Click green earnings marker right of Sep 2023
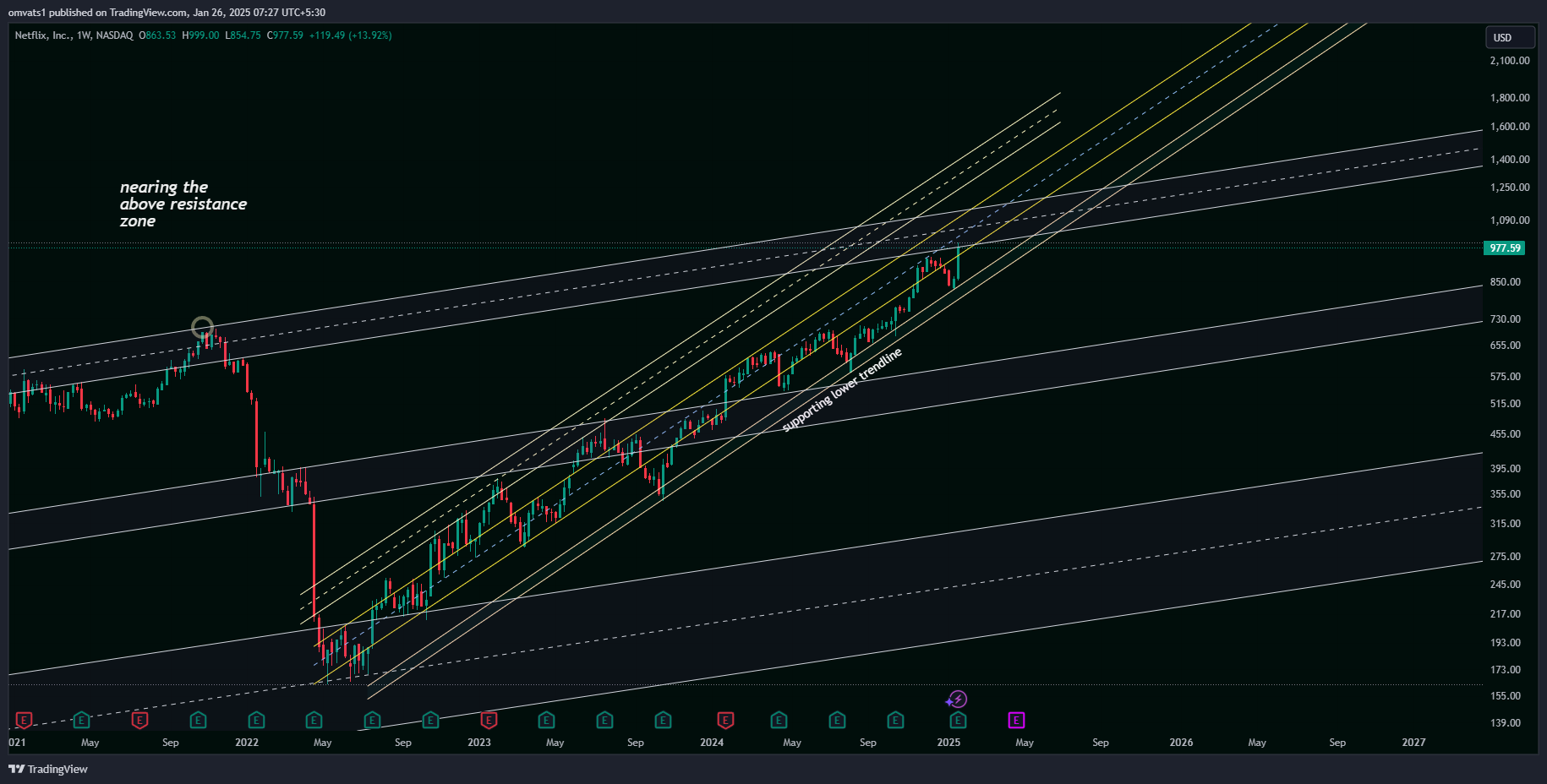 [663, 721]
